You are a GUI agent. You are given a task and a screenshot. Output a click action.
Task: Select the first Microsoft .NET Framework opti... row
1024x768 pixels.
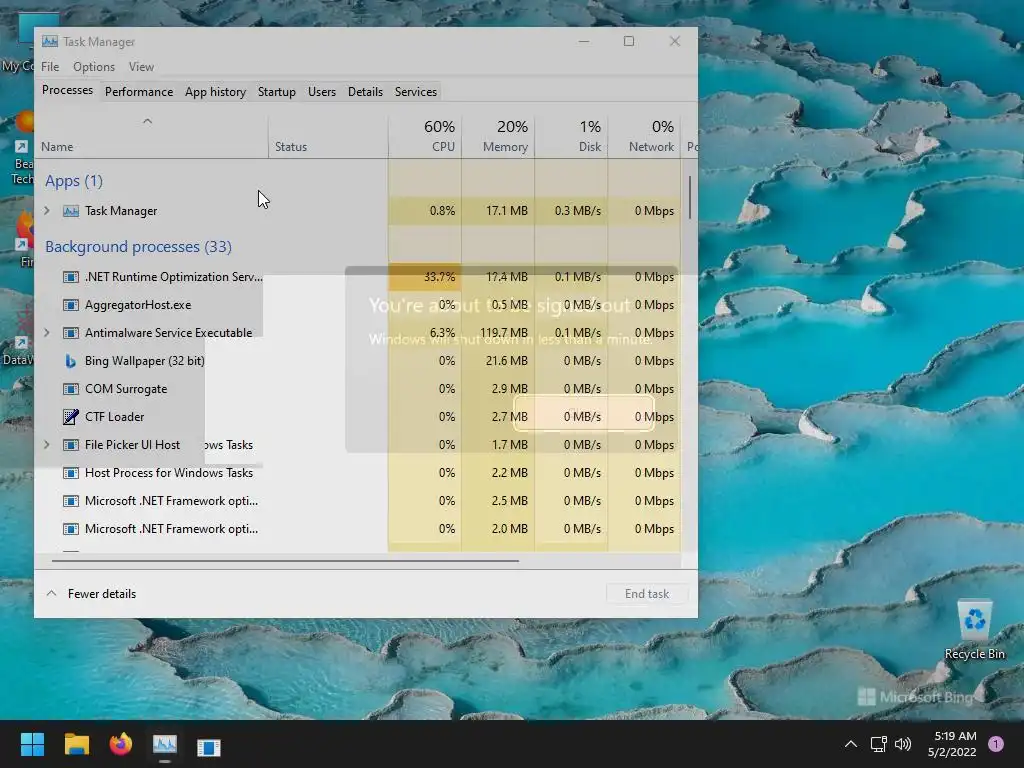tap(358, 501)
